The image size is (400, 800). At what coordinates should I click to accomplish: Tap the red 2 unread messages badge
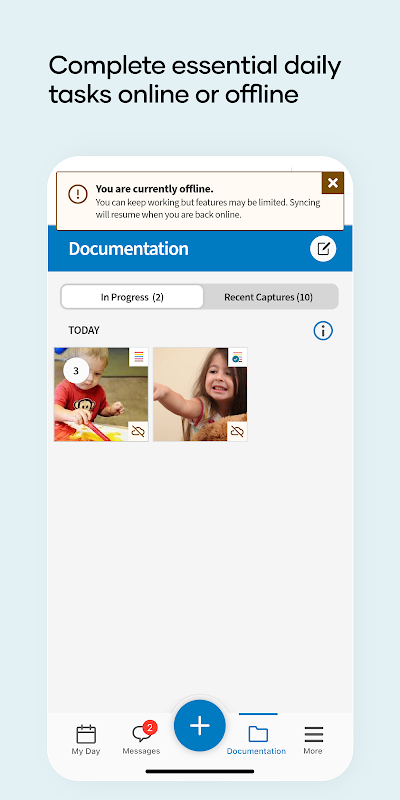tap(149, 728)
